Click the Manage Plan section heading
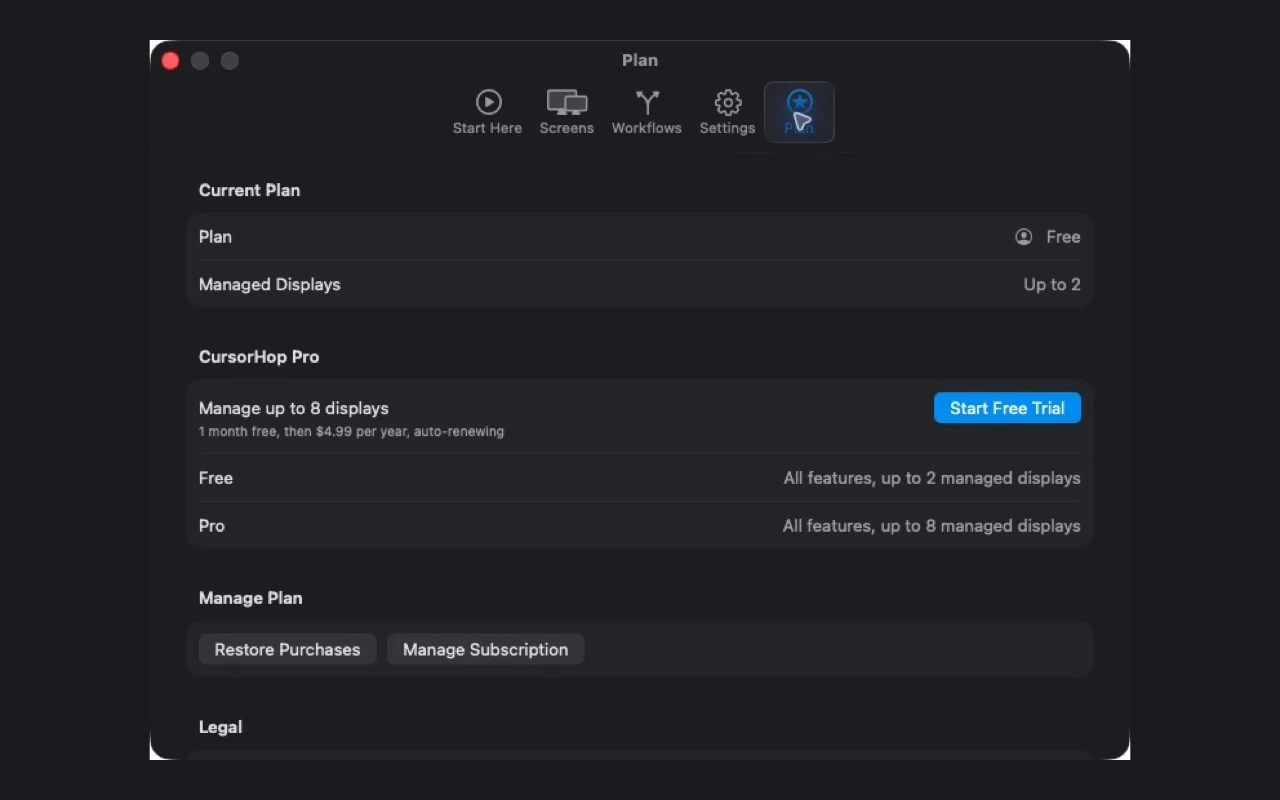This screenshot has height=800, width=1280. coord(250,598)
